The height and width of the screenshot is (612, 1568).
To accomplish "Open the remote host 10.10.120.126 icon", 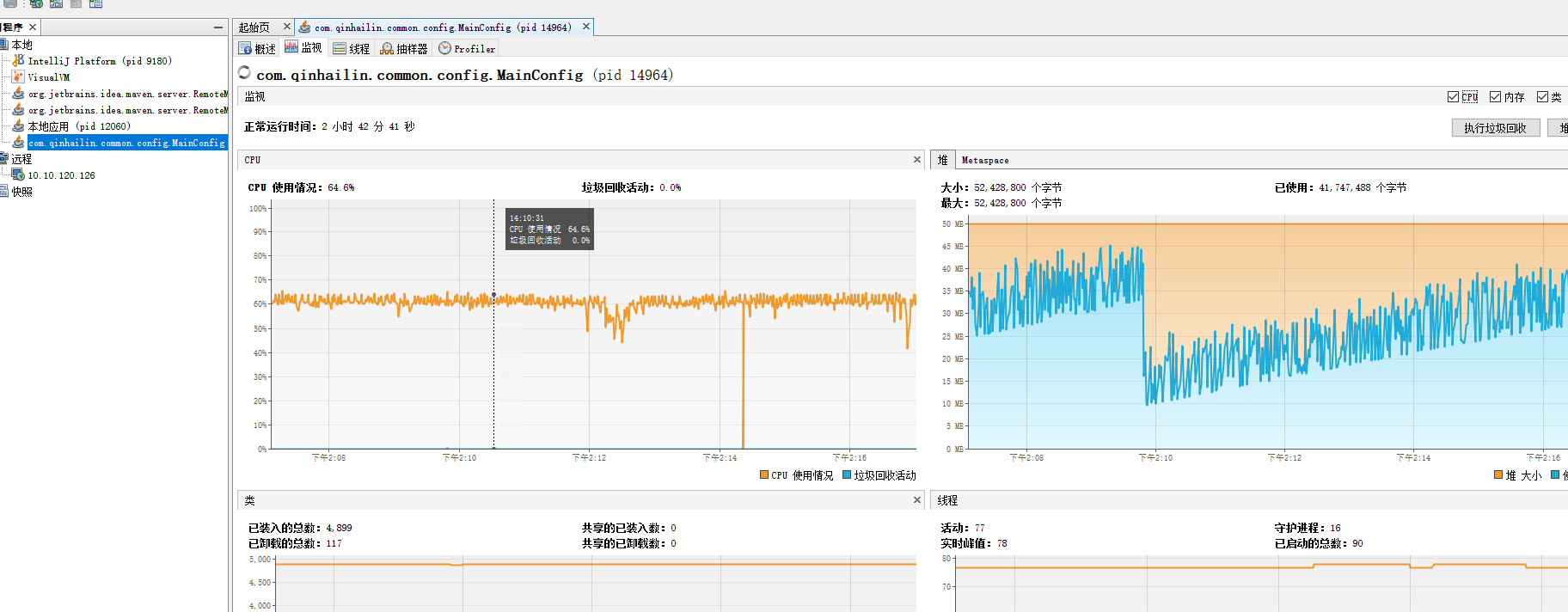I will pos(18,175).
